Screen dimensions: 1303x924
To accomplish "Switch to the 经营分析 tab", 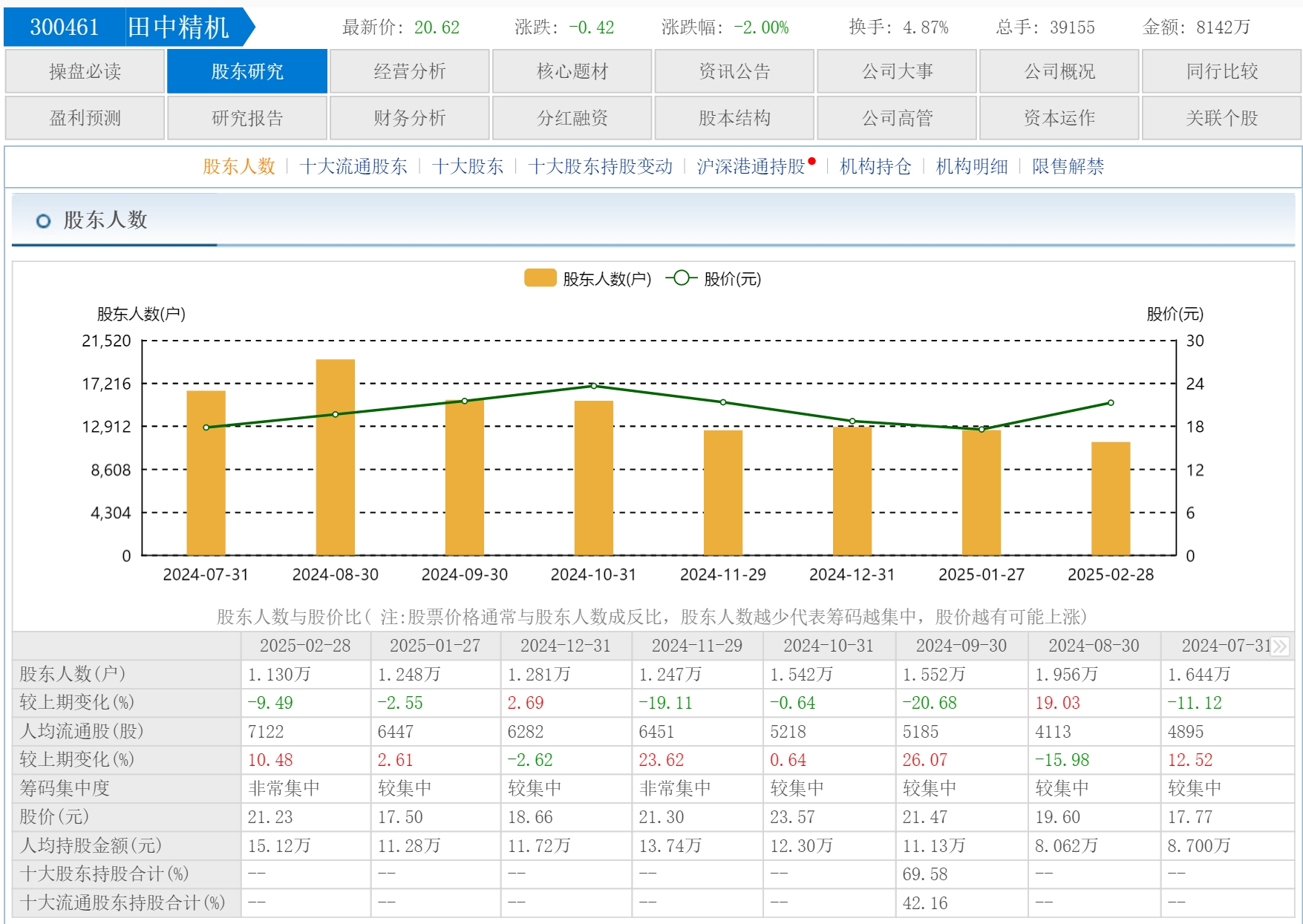I will [x=409, y=71].
